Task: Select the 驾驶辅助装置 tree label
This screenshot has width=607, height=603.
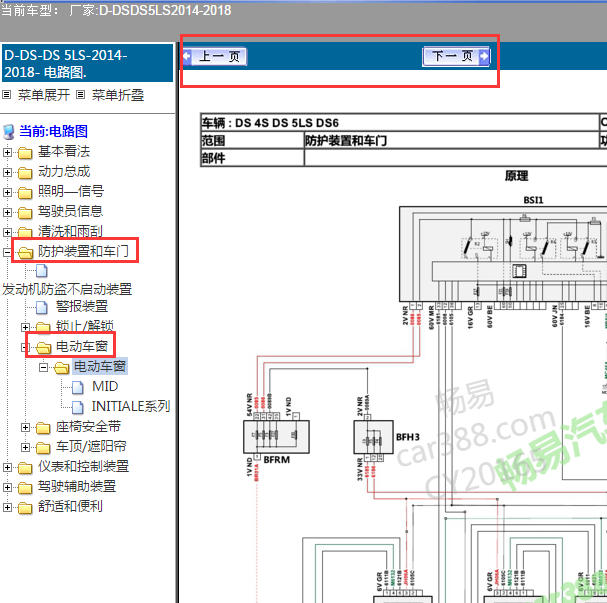Action: [77, 487]
